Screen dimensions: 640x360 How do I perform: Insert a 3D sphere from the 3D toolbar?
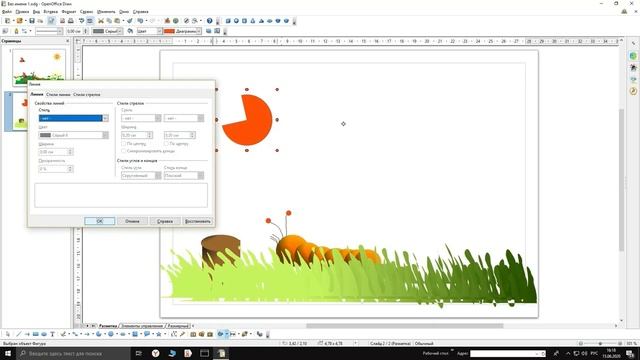point(236,21)
